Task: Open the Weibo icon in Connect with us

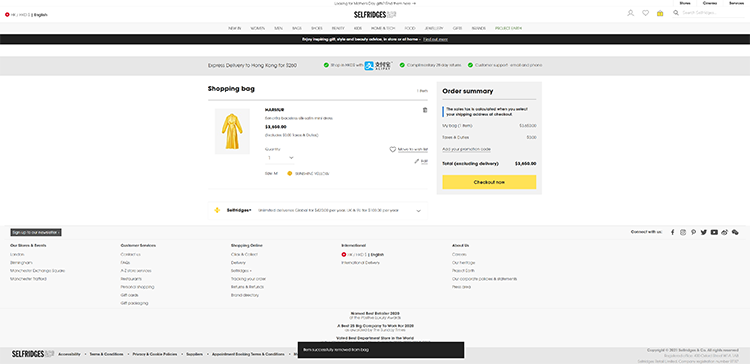Action: coord(725,232)
